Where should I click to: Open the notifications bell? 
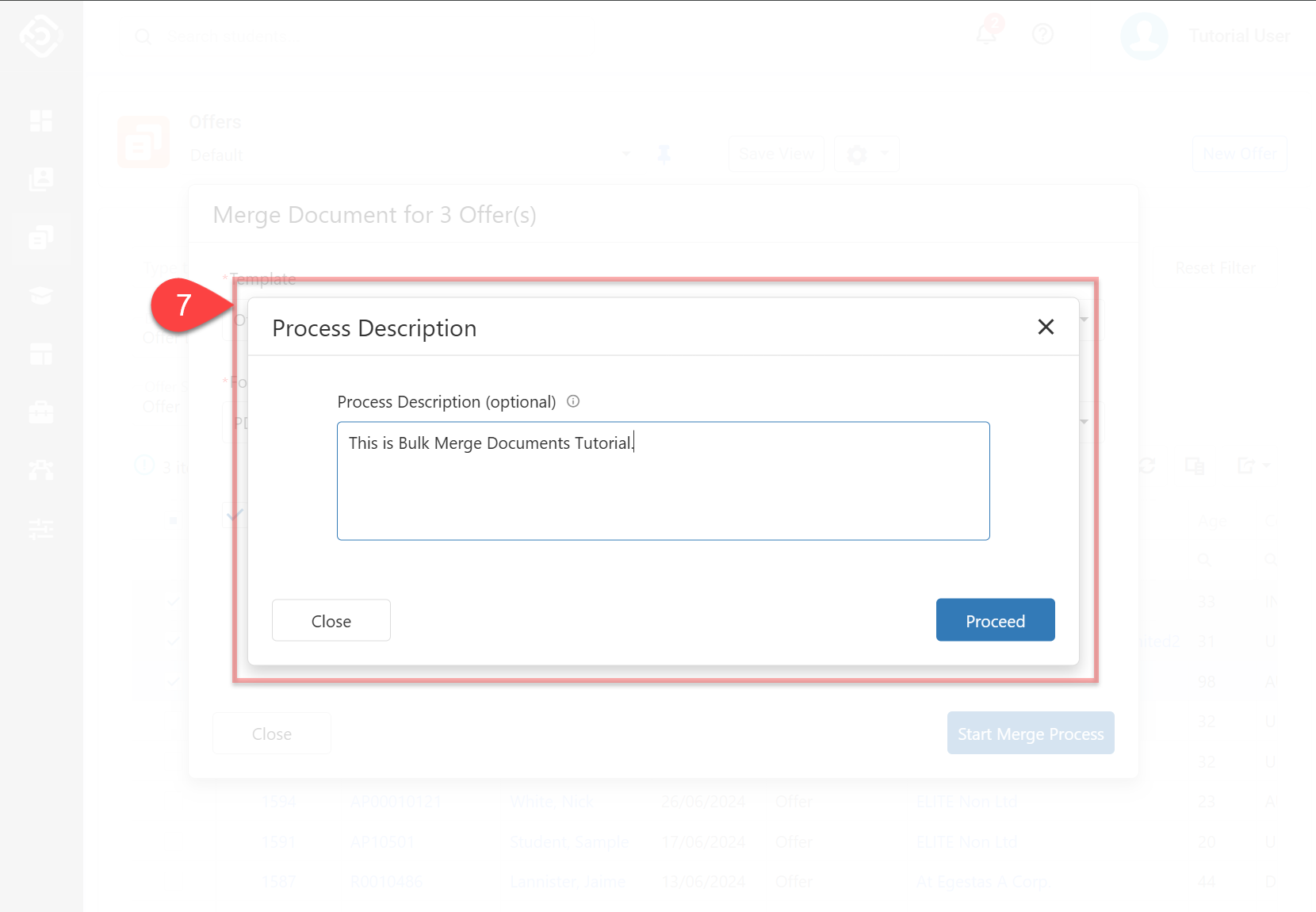[x=986, y=35]
